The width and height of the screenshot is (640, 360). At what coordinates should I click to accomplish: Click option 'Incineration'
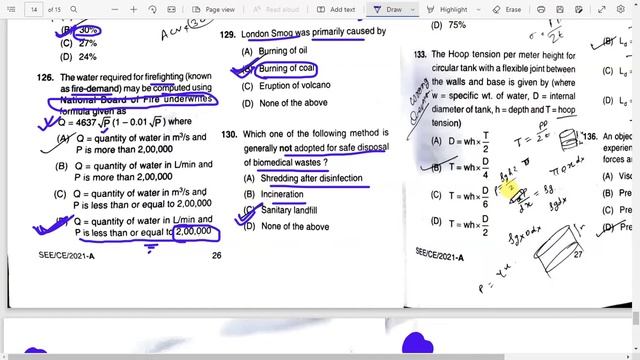282,194
